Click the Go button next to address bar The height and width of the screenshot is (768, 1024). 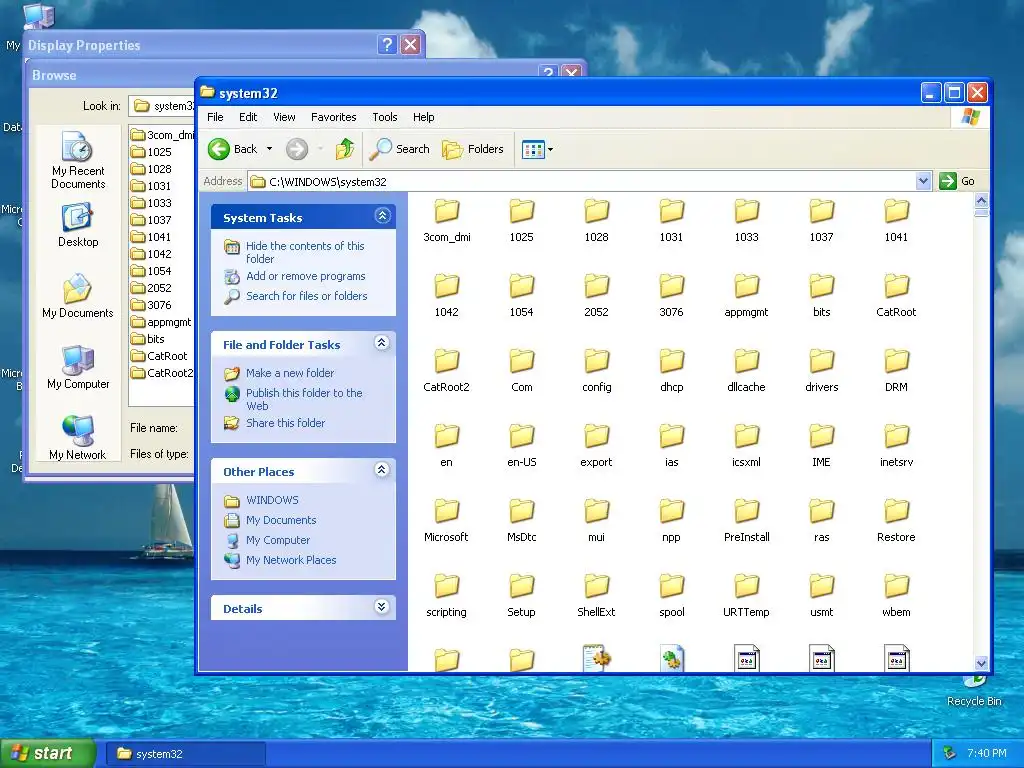point(957,181)
